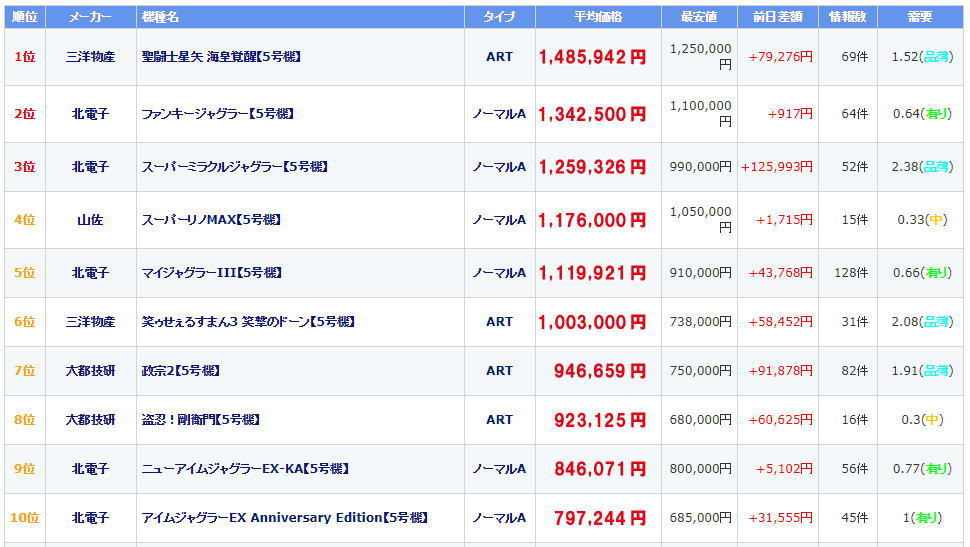Click demand value 0.33(中)
970x547 pixels.
click(x=922, y=220)
